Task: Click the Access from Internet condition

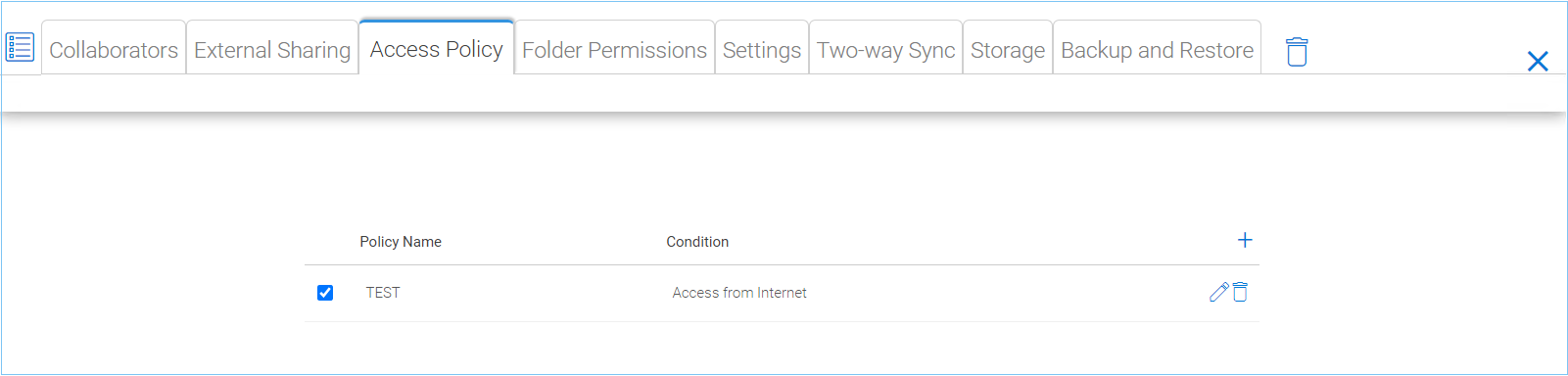Action: coord(739,293)
